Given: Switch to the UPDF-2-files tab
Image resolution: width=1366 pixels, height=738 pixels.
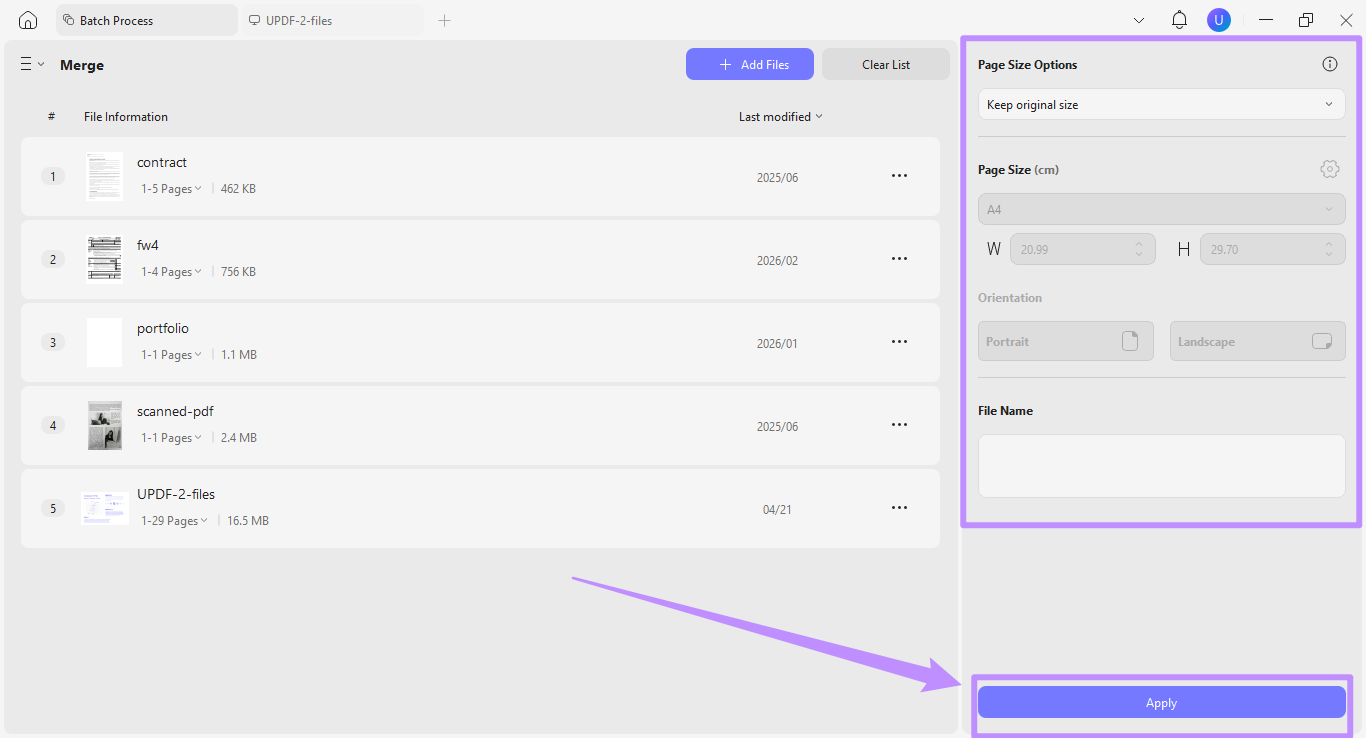Looking at the screenshot, I should click(x=332, y=20).
